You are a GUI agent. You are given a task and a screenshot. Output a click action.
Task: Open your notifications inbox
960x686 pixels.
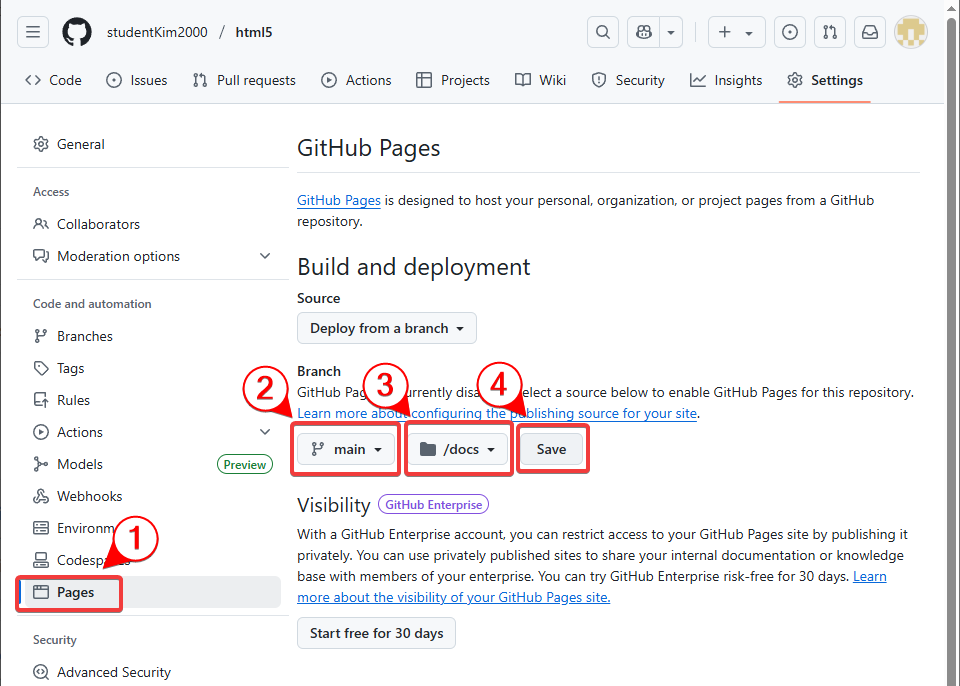[869, 32]
